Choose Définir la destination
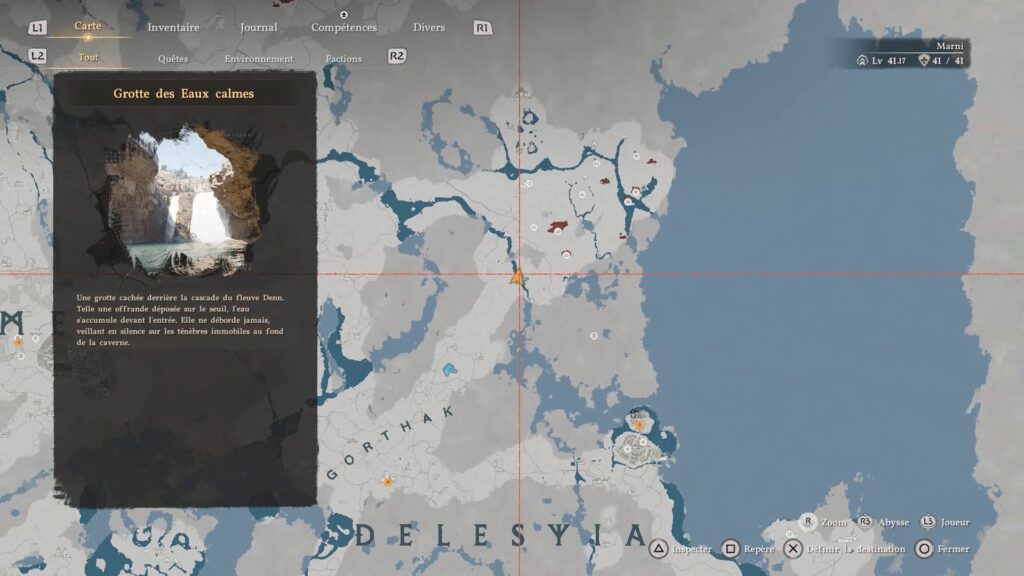Viewport: 1024px width, 576px height. 856,549
